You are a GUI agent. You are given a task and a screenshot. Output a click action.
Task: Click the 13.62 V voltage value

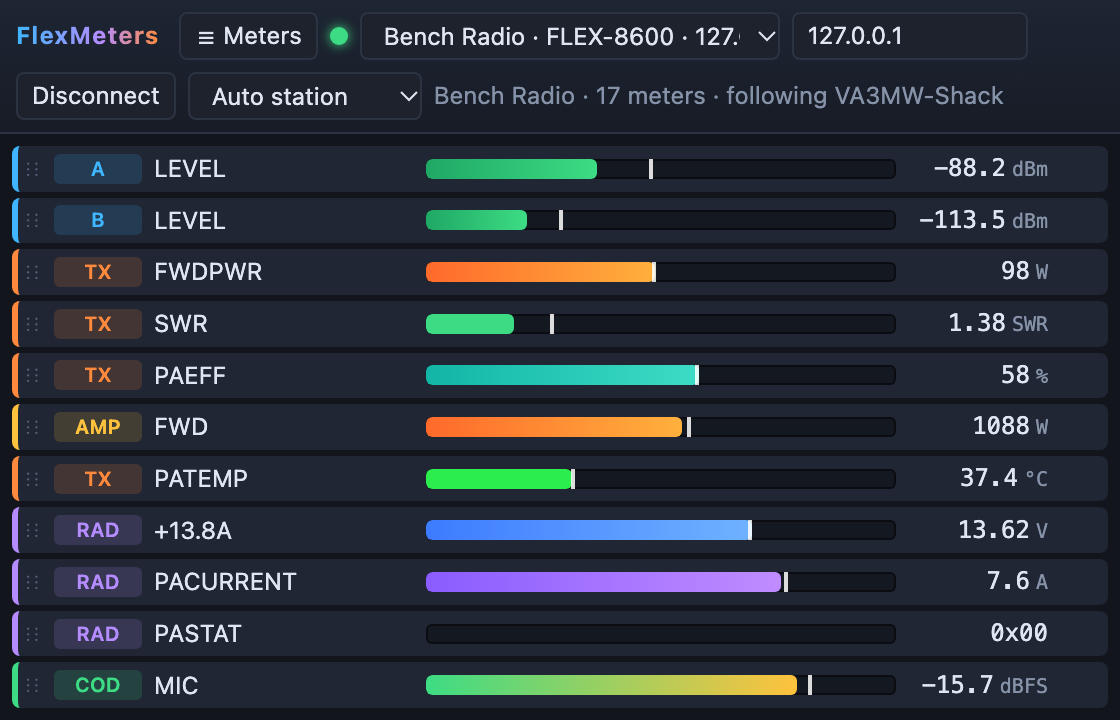[1004, 529]
